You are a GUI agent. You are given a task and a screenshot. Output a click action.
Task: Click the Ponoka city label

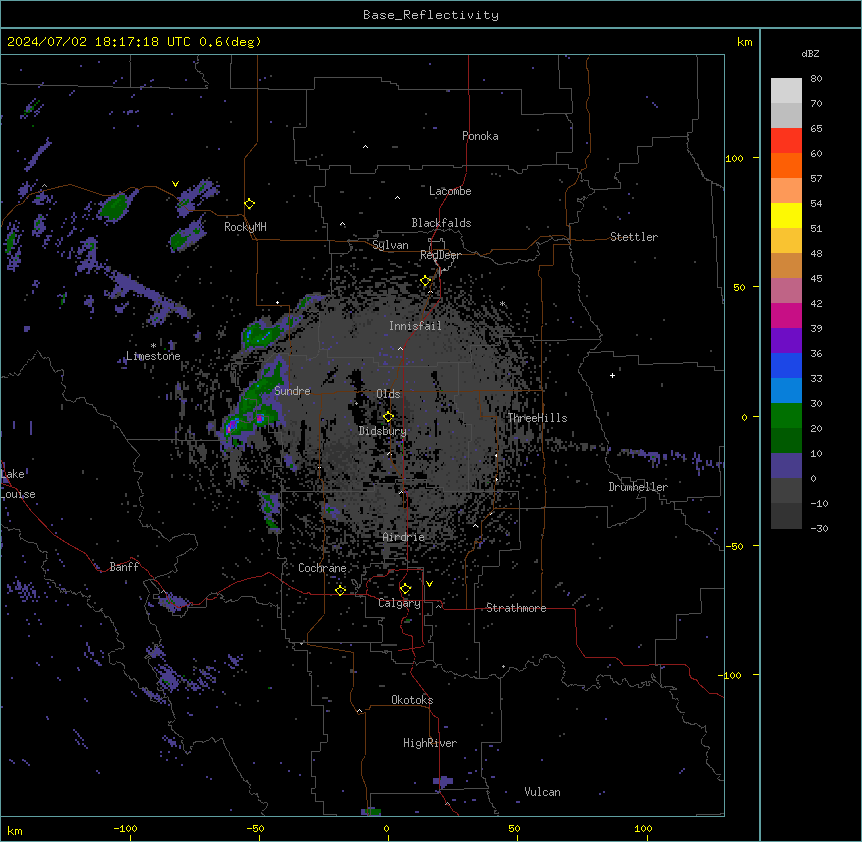480,136
